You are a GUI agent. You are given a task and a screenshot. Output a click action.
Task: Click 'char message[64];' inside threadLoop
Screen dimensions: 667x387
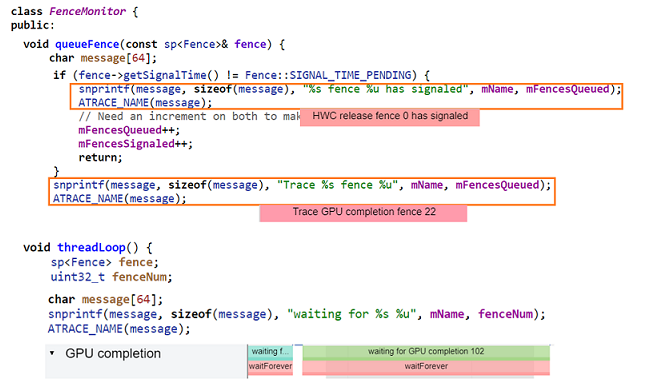coord(105,299)
